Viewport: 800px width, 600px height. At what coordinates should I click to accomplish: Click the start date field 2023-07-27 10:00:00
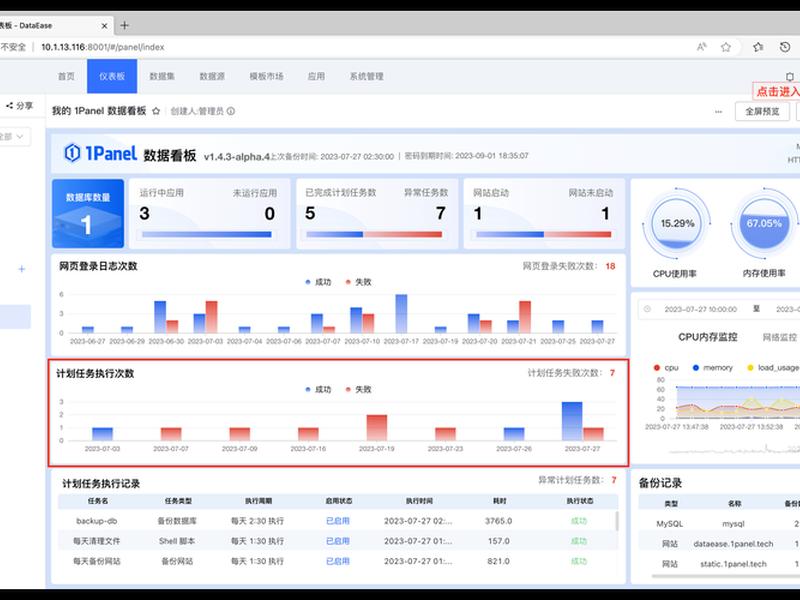pos(701,309)
